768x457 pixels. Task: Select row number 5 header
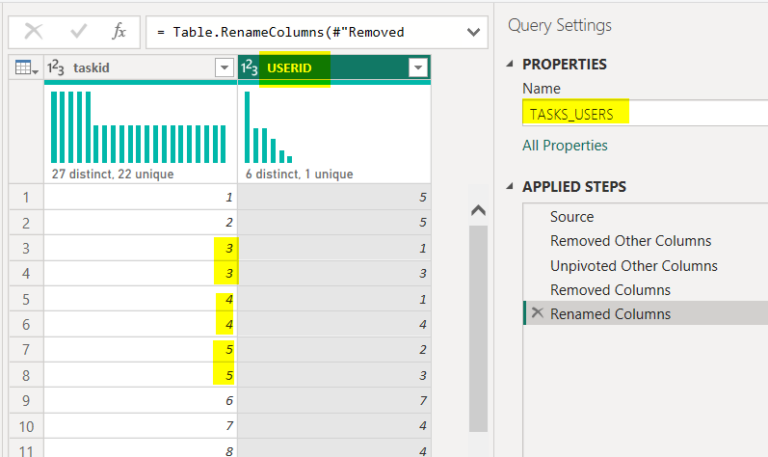[x=26, y=299]
